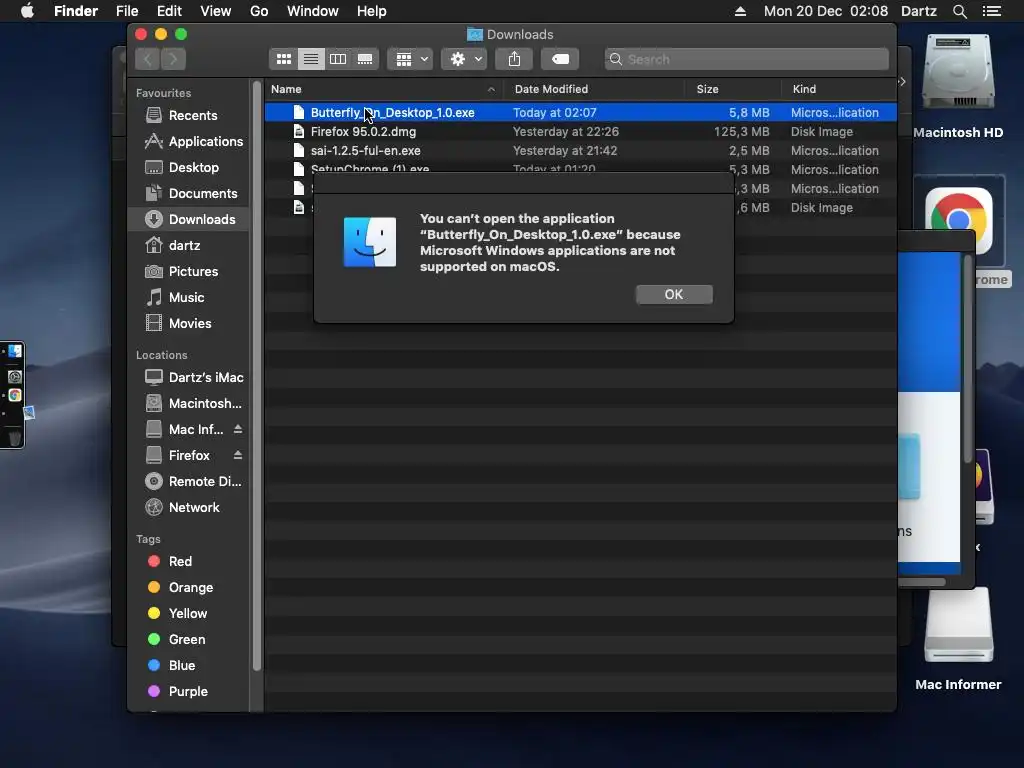
Task: Open the Window menu
Action: [x=313, y=11]
